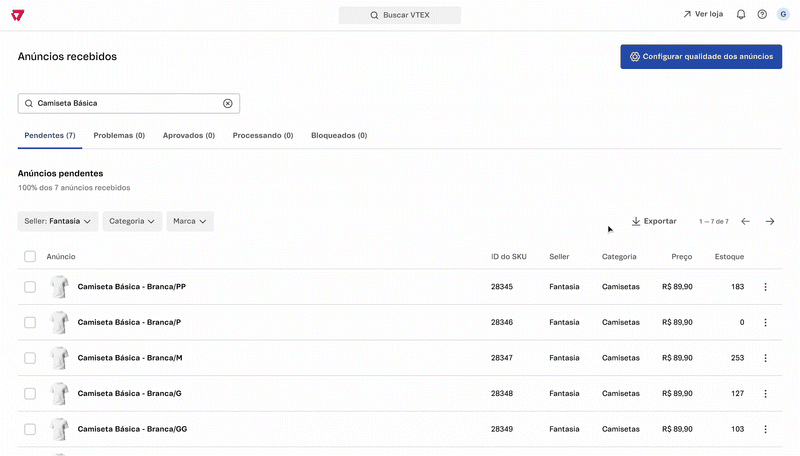Open the user profile avatar G
Viewport: 800px width, 456px height.
783,15
